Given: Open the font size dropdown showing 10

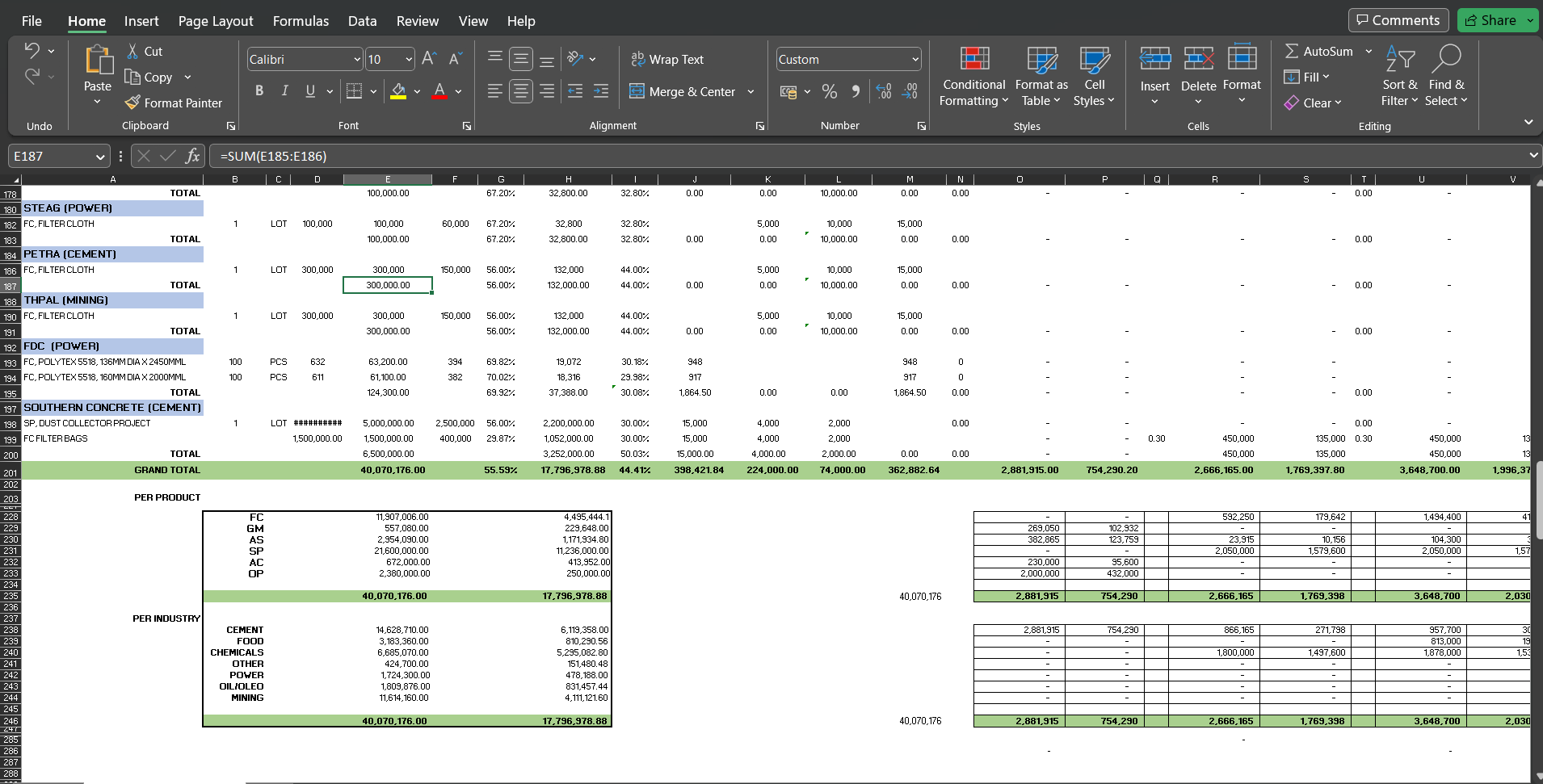Looking at the screenshot, I should pyautogui.click(x=409, y=59).
